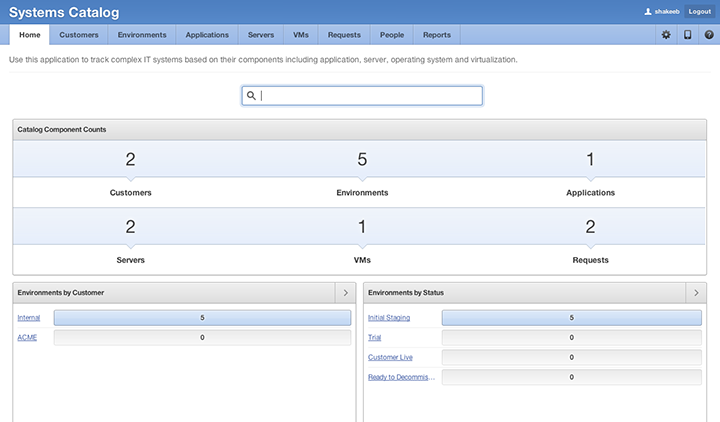720x422 pixels.
Task: Expand the Environments by Customer chevron
Action: (345, 293)
